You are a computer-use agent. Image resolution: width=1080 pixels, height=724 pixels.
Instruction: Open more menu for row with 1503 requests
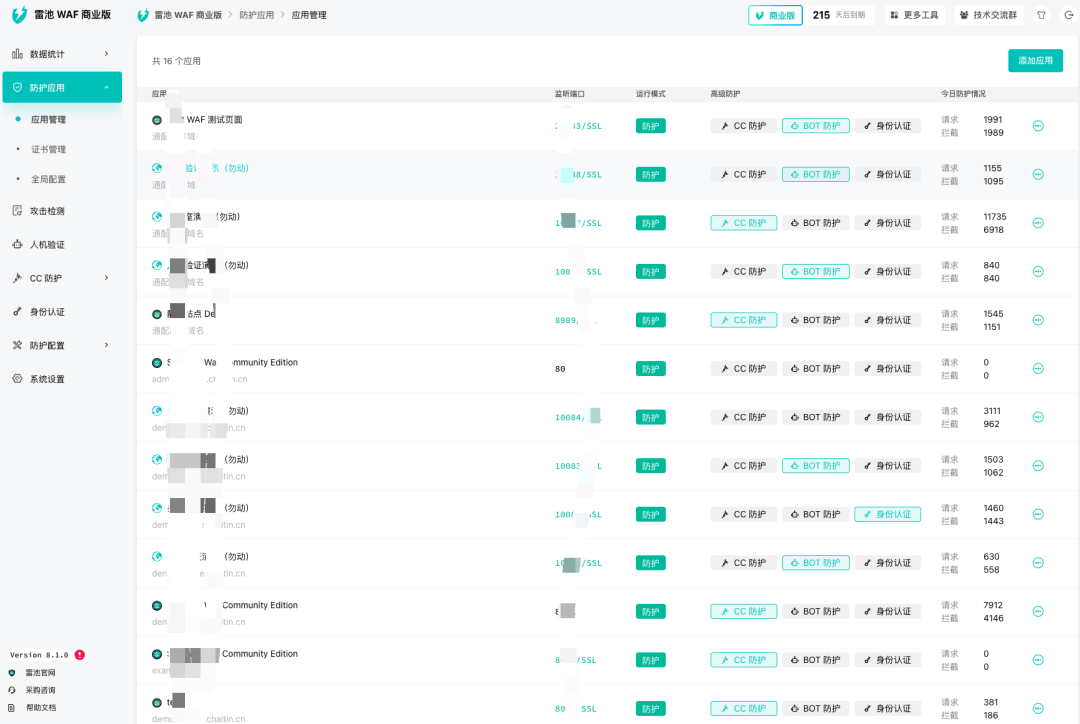click(x=1038, y=466)
